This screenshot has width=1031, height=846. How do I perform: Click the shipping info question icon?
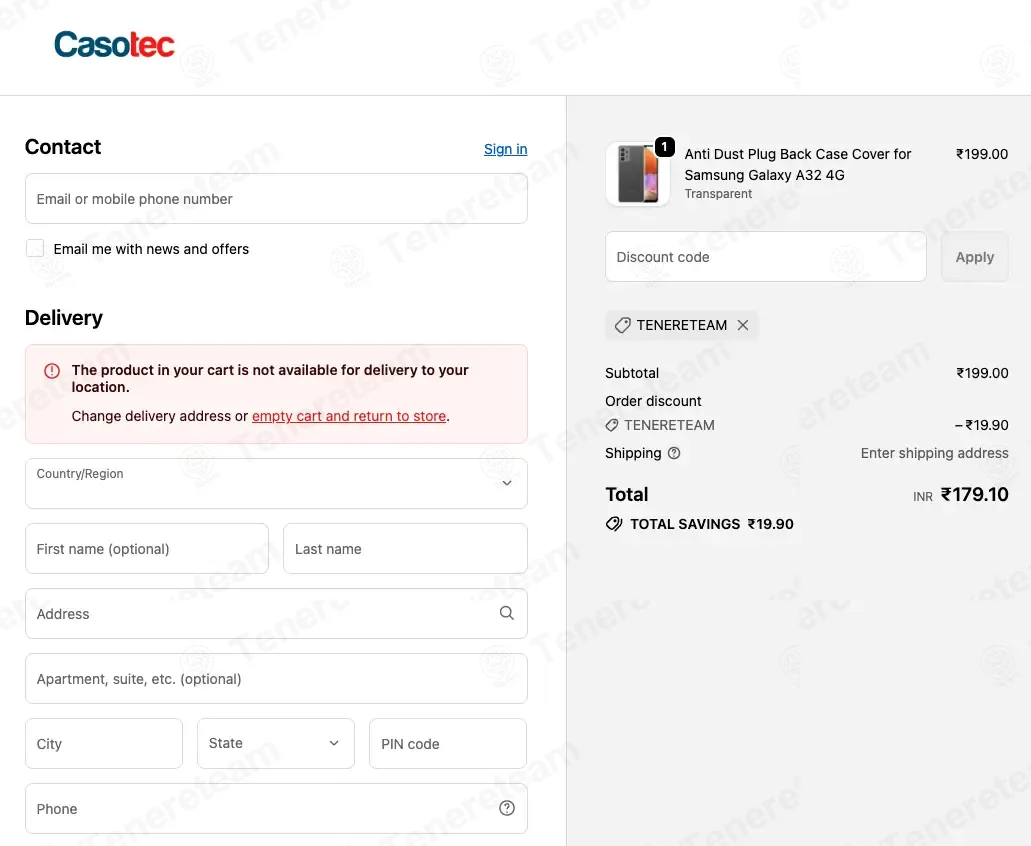tap(674, 453)
